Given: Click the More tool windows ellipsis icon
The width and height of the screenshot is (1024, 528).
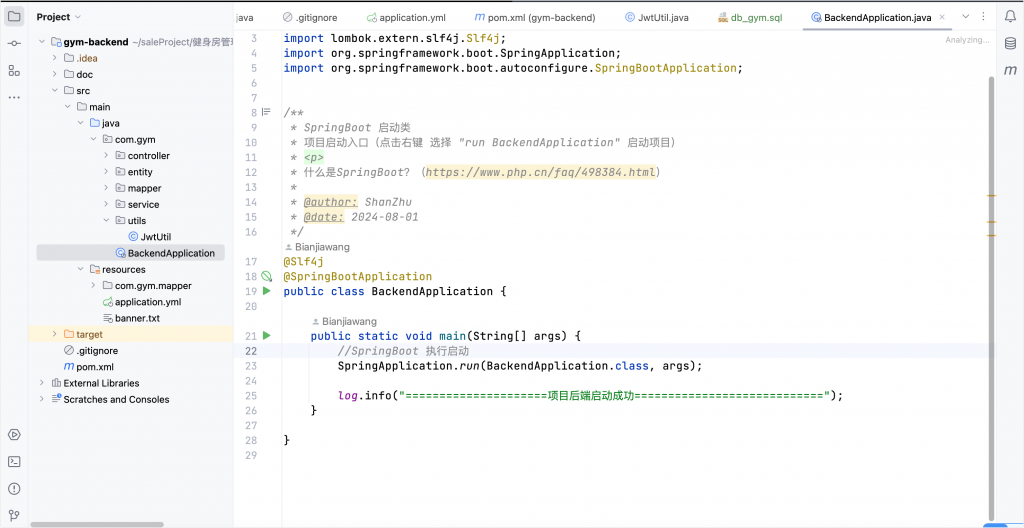Looking at the screenshot, I should coord(14,97).
